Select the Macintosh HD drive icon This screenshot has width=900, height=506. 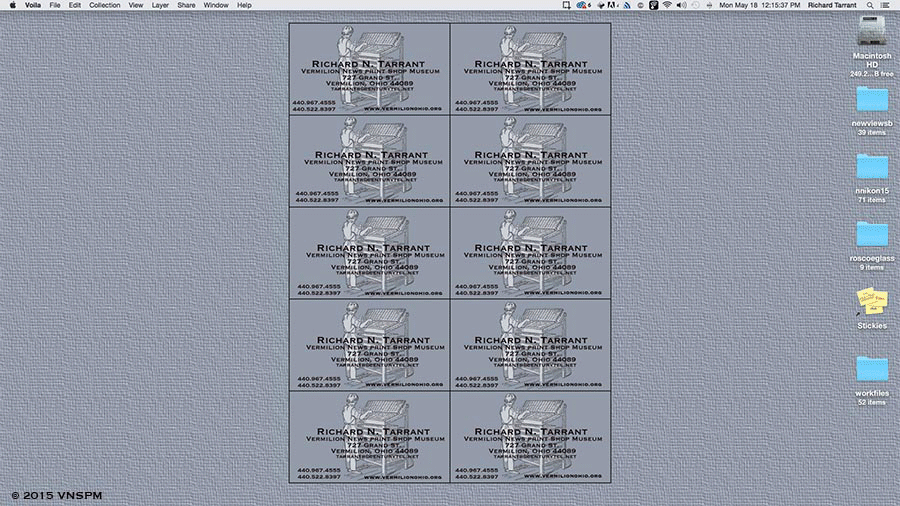tap(871, 32)
